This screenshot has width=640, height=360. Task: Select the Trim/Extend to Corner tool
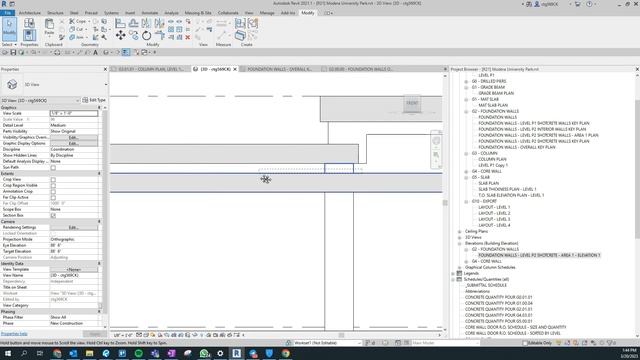click(160, 36)
